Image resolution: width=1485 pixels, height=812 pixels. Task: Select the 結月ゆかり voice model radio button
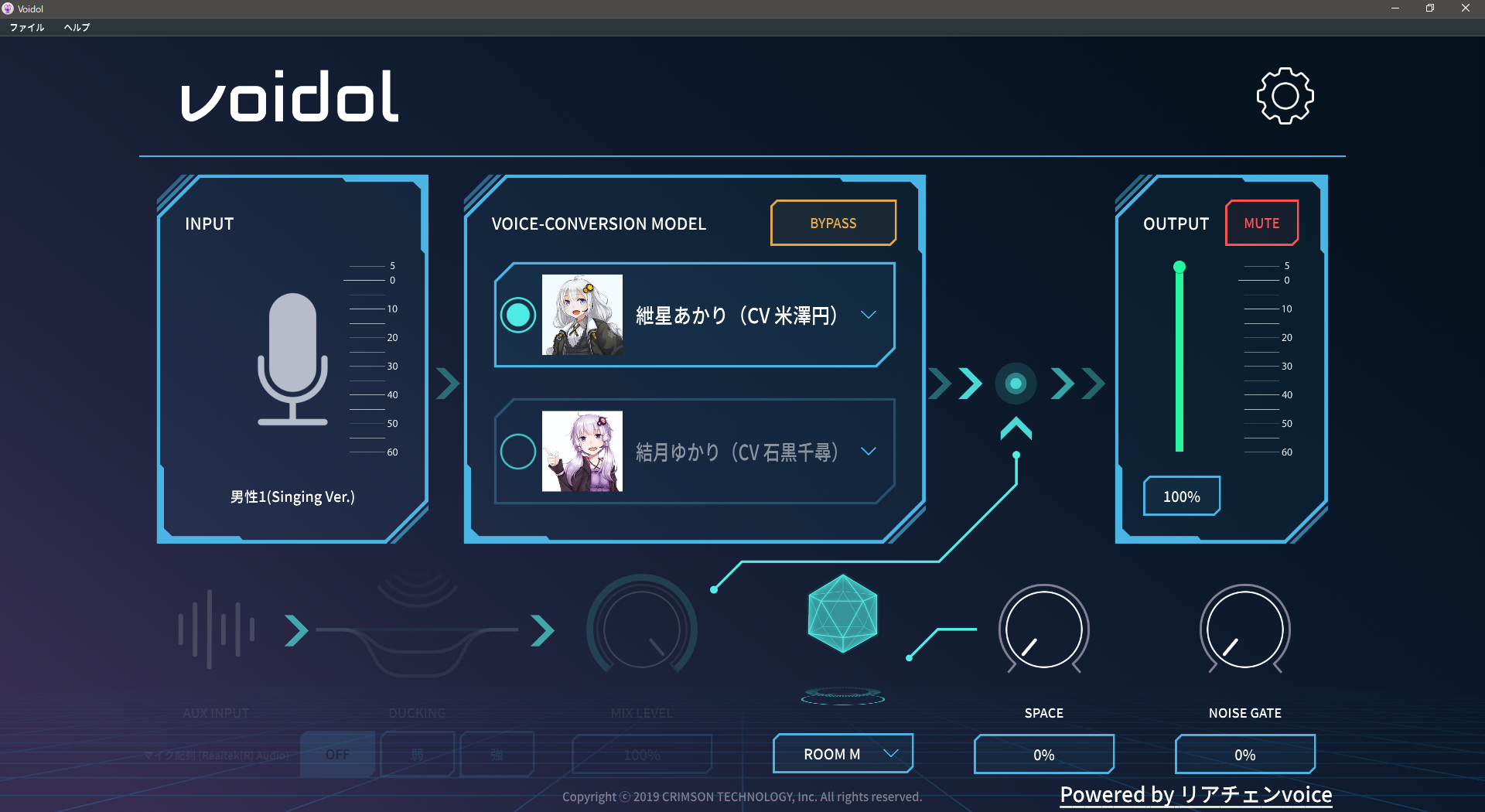point(517,452)
